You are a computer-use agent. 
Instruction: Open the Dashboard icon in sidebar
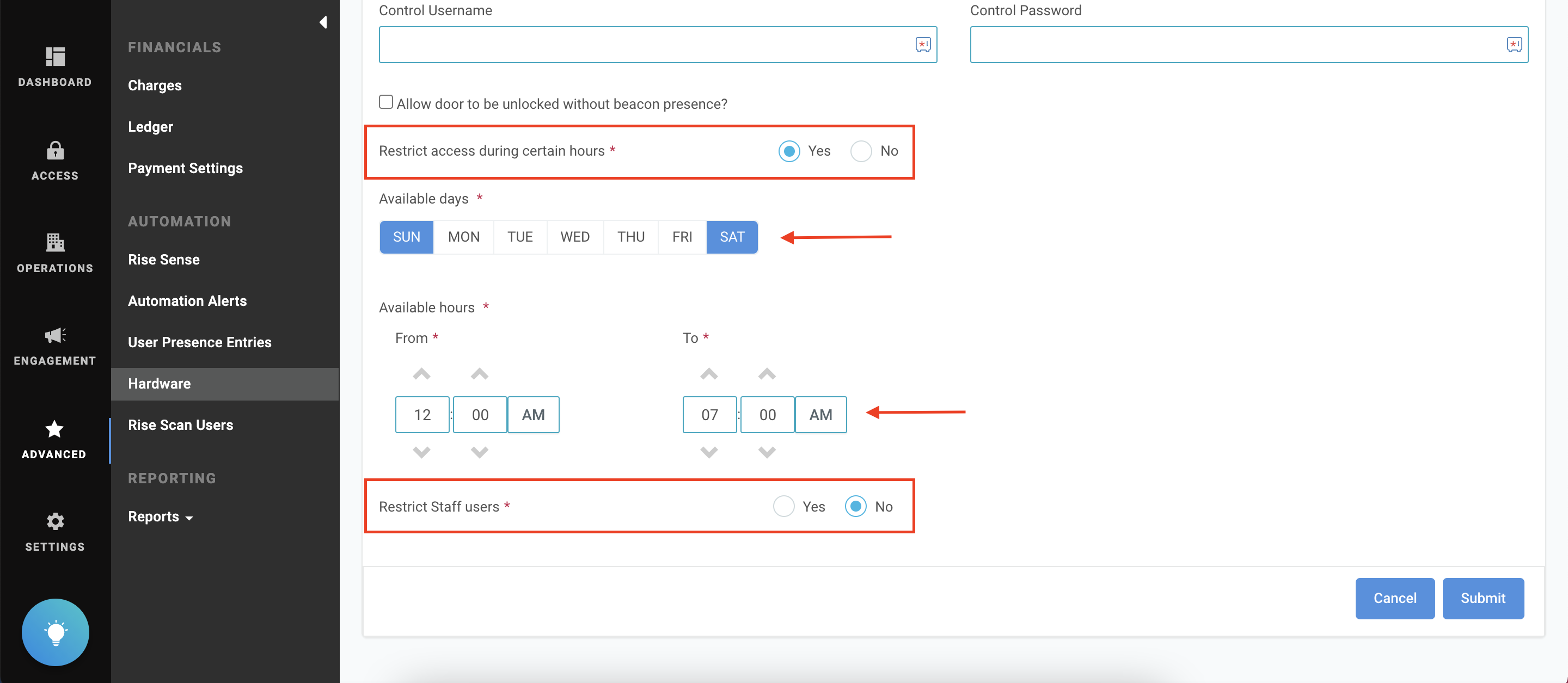click(x=55, y=57)
